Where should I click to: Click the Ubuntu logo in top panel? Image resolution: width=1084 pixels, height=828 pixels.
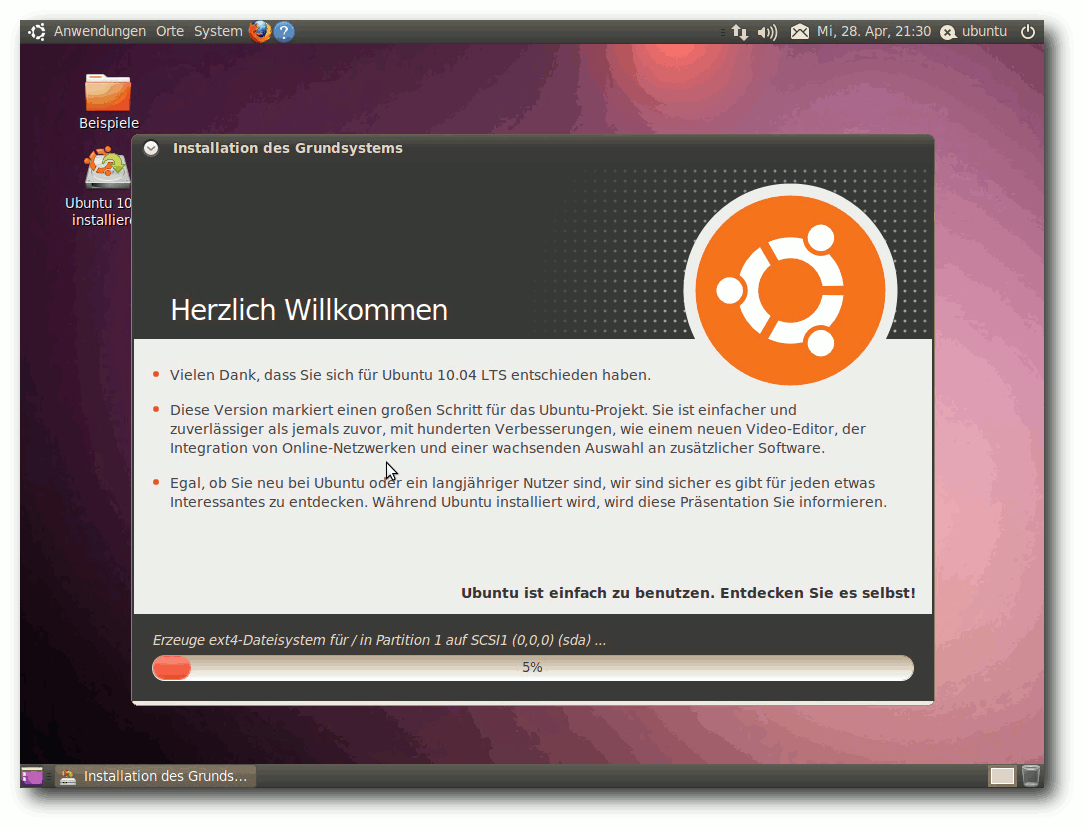pos(37,32)
